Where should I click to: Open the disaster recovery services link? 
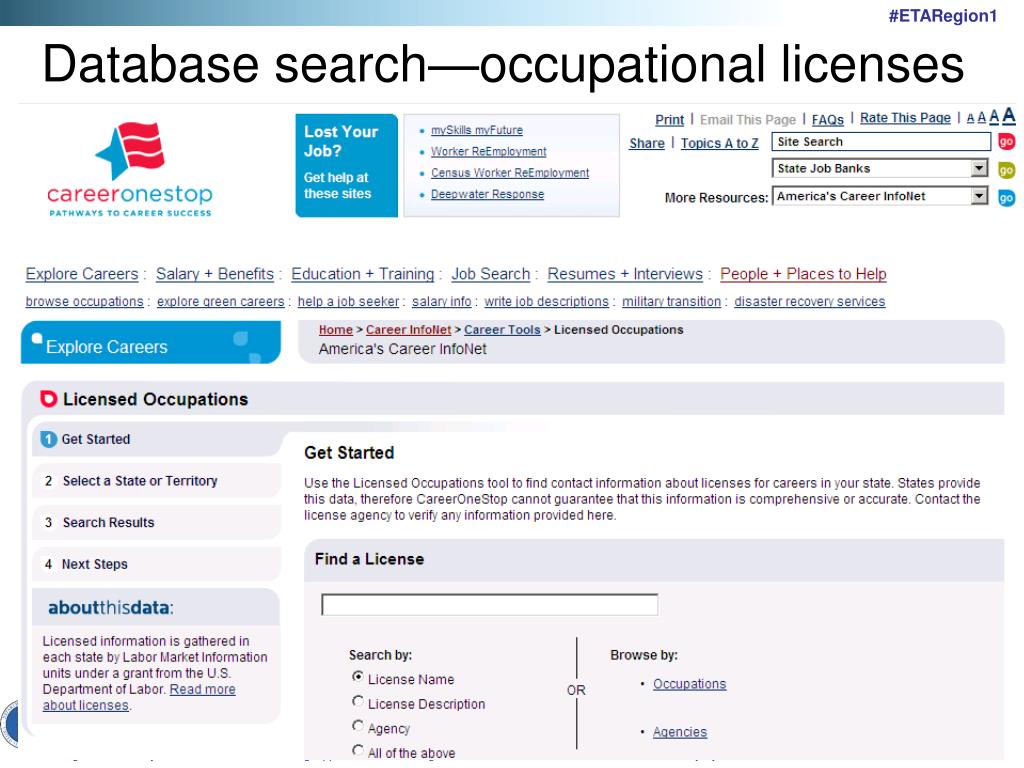coord(810,302)
